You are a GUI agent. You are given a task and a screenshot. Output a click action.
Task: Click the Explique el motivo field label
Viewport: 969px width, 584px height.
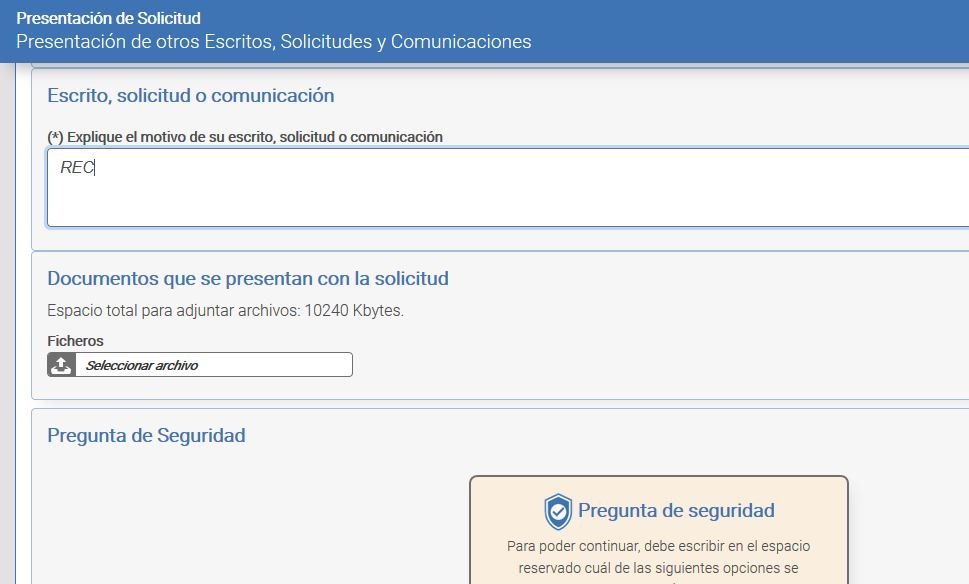(245, 137)
